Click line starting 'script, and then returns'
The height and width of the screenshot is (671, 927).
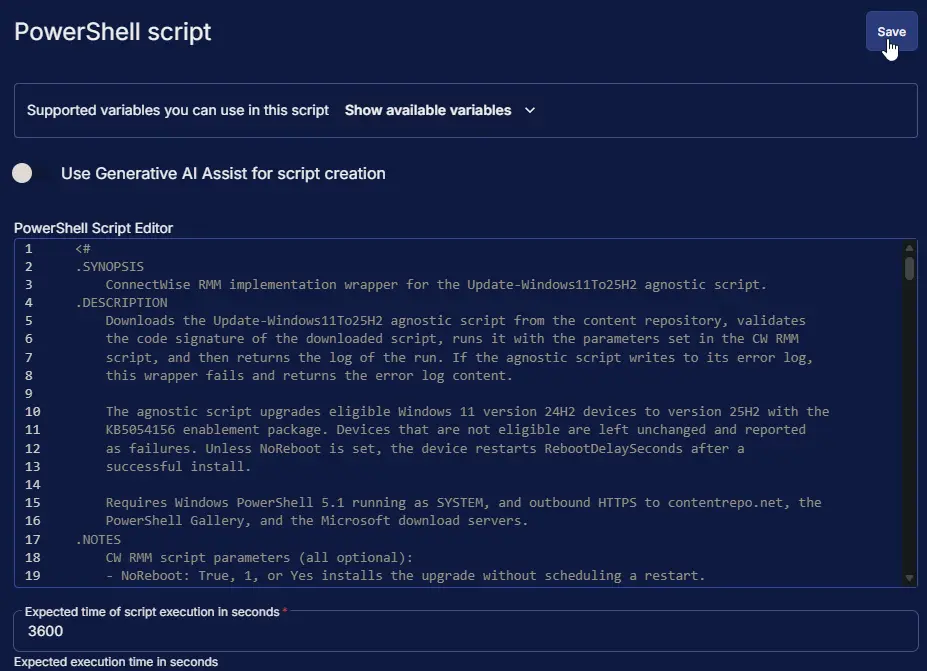459,358
